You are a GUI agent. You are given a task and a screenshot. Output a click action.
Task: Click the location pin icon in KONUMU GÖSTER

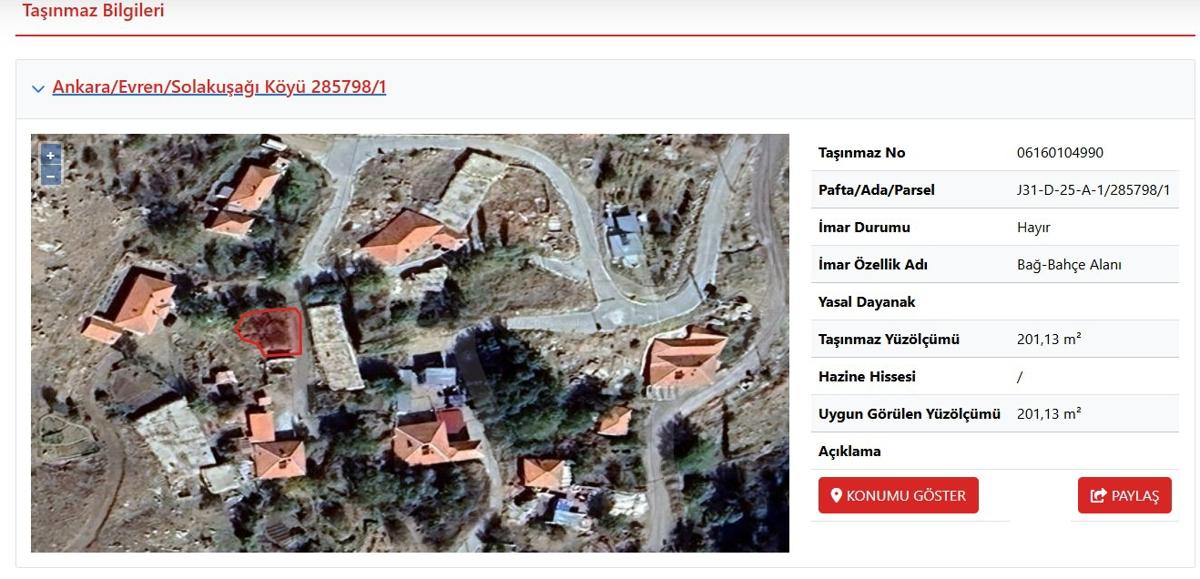coord(836,495)
